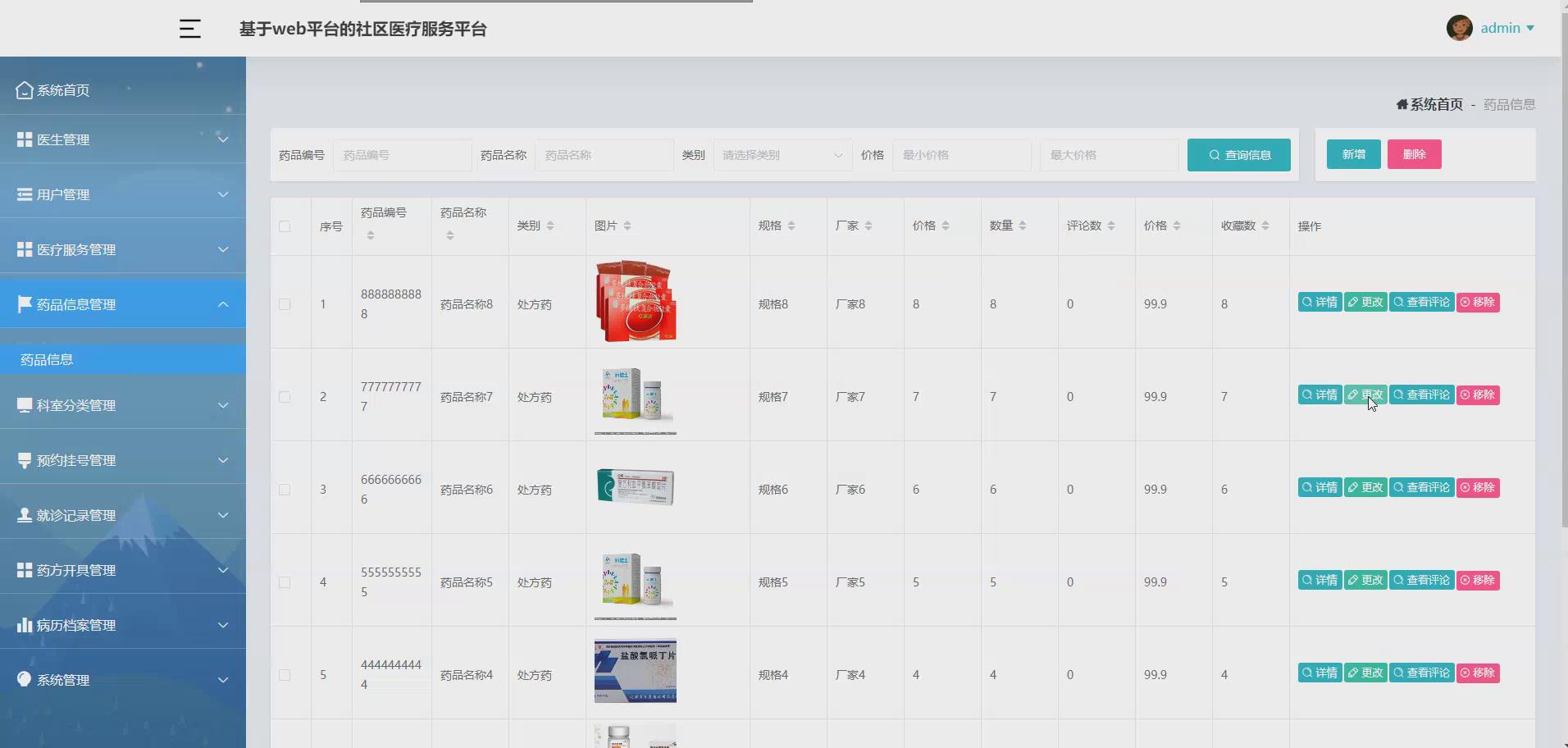View 详情 for 药品名称8 row
Screen dimensions: 1568x748
pos(1320,302)
